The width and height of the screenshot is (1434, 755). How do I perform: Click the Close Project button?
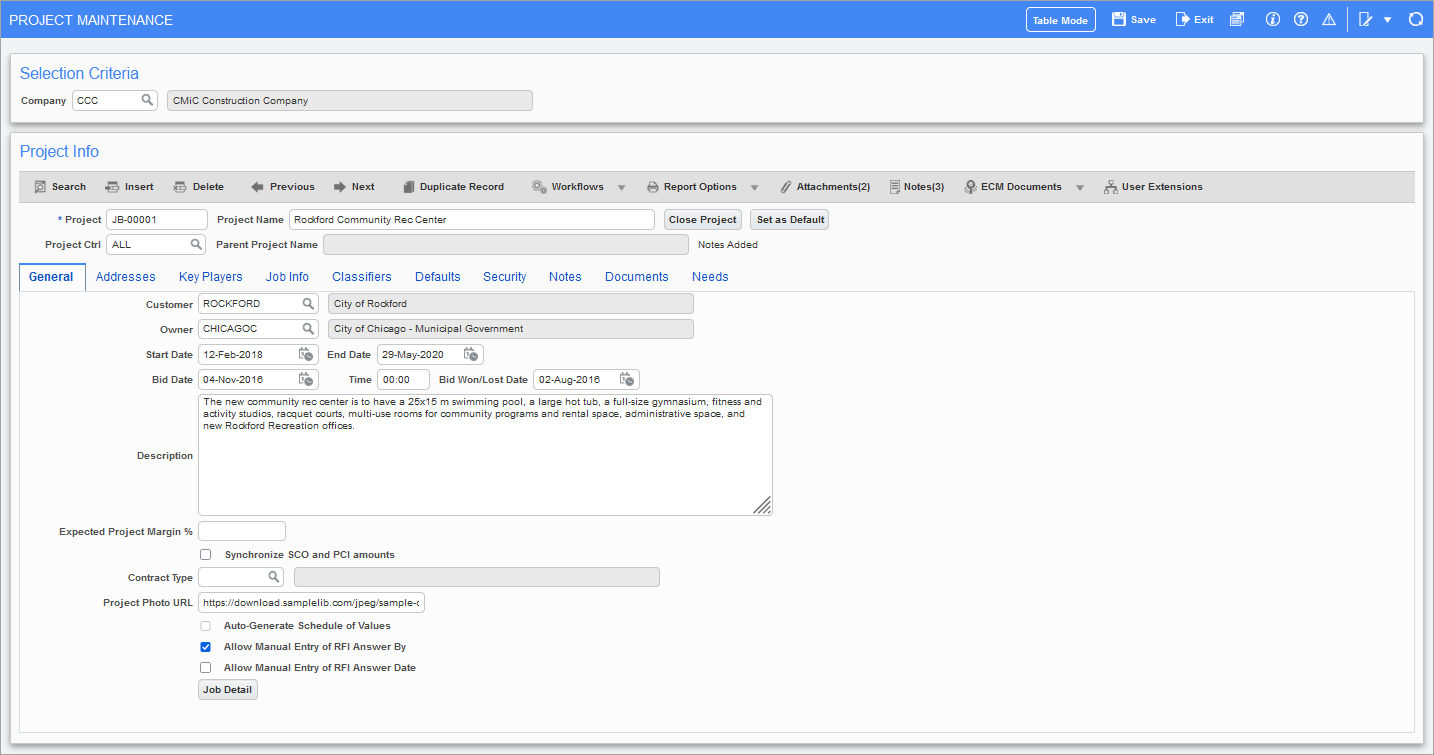[703, 220]
